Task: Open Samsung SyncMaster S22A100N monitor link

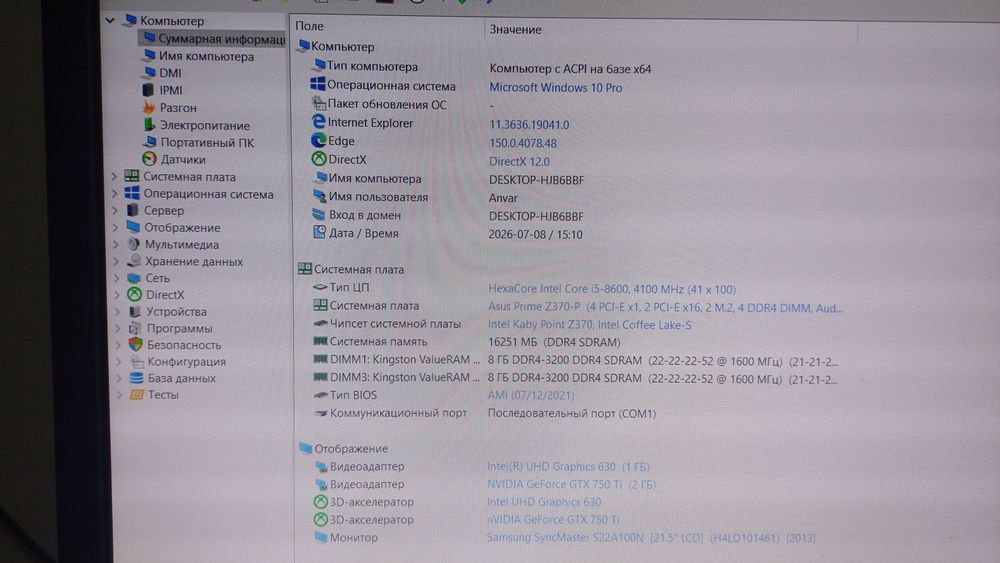Action: point(651,537)
